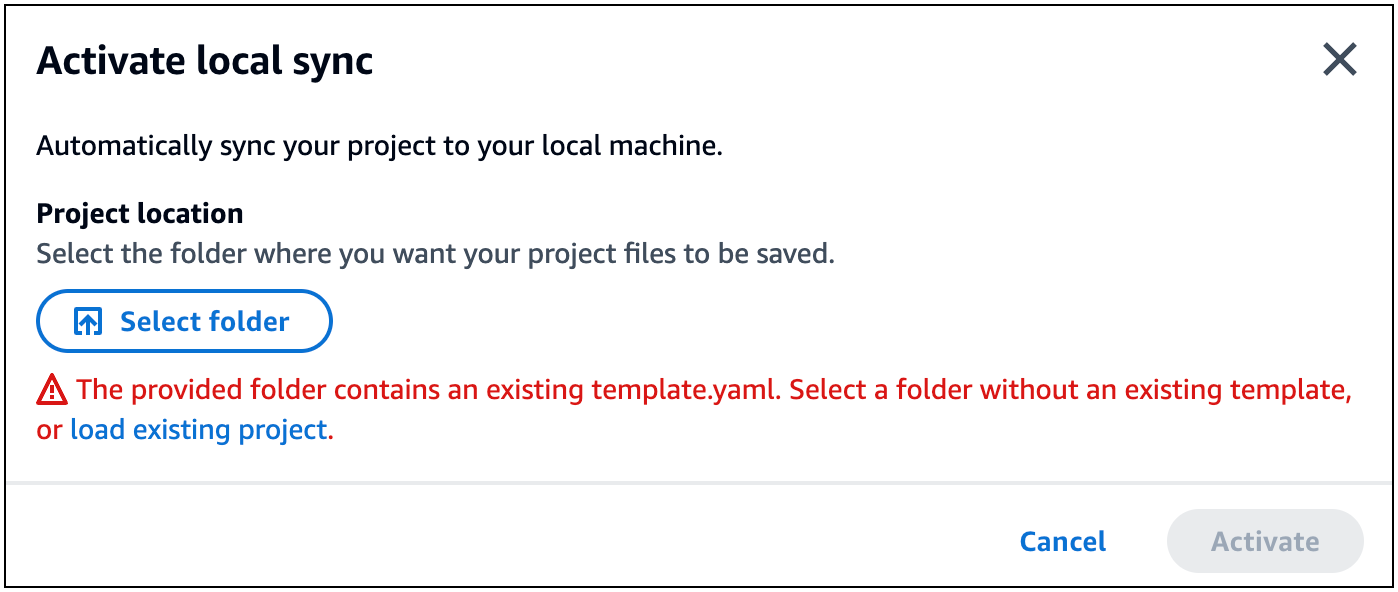Click the Activate local sync title
The width and height of the screenshot is (1398, 592).
coord(204,60)
